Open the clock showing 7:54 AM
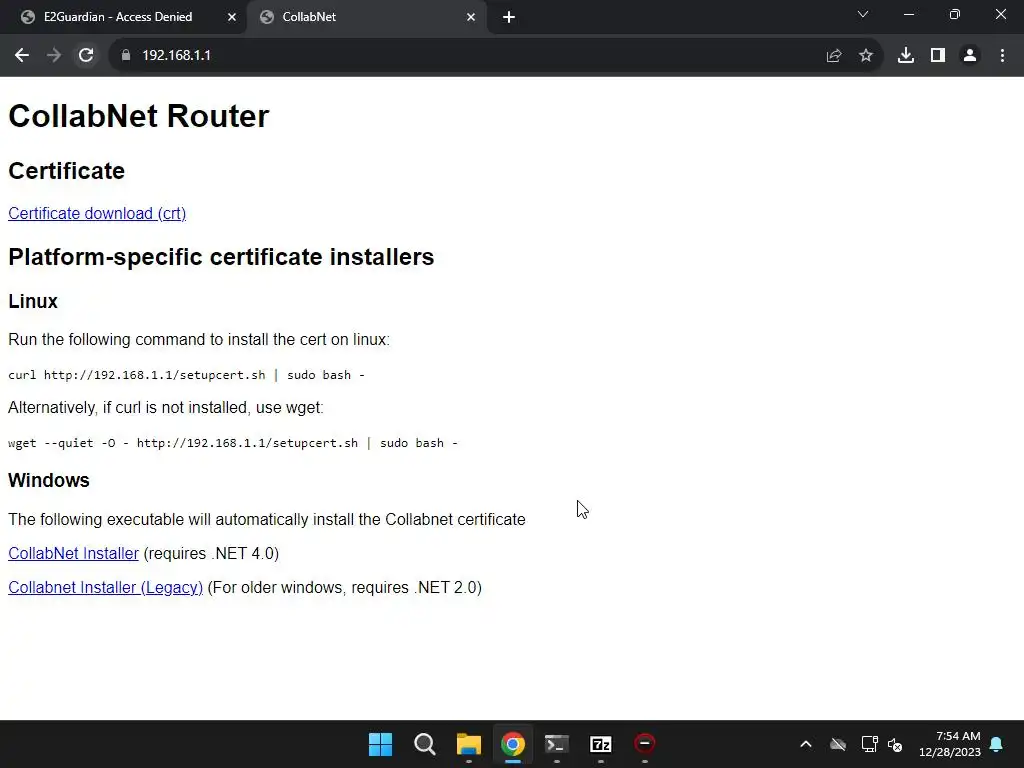This screenshot has height=768, width=1024. (950, 744)
